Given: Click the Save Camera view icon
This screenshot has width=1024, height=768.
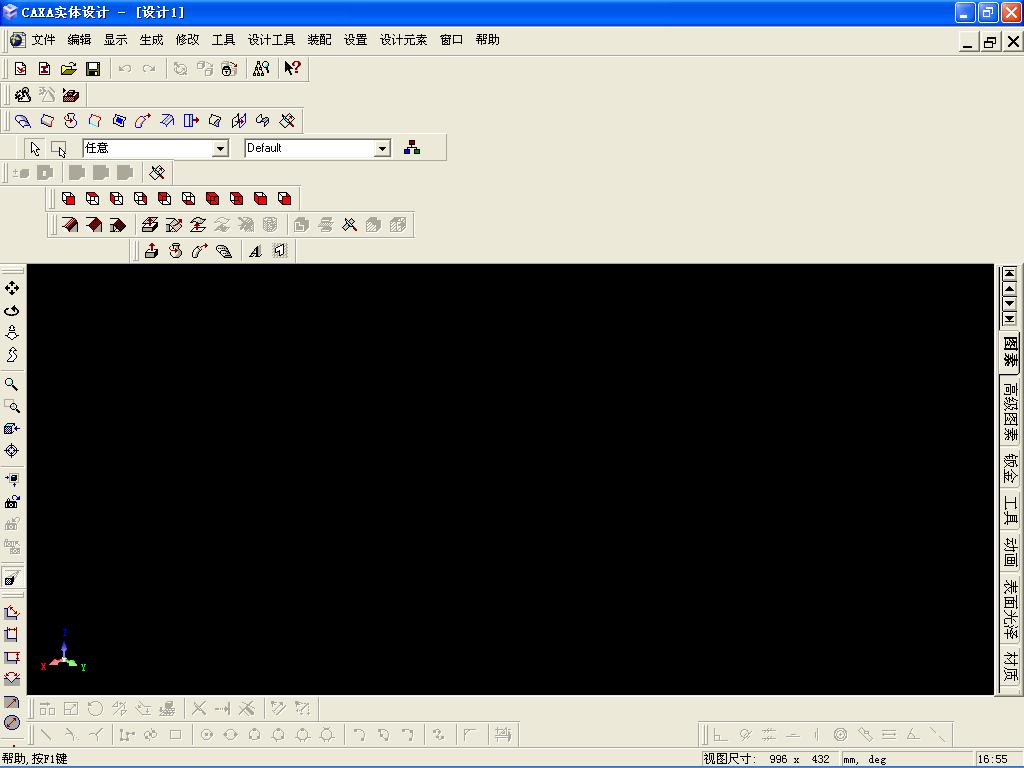Looking at the screenshot, I should (x=12, y=502).
